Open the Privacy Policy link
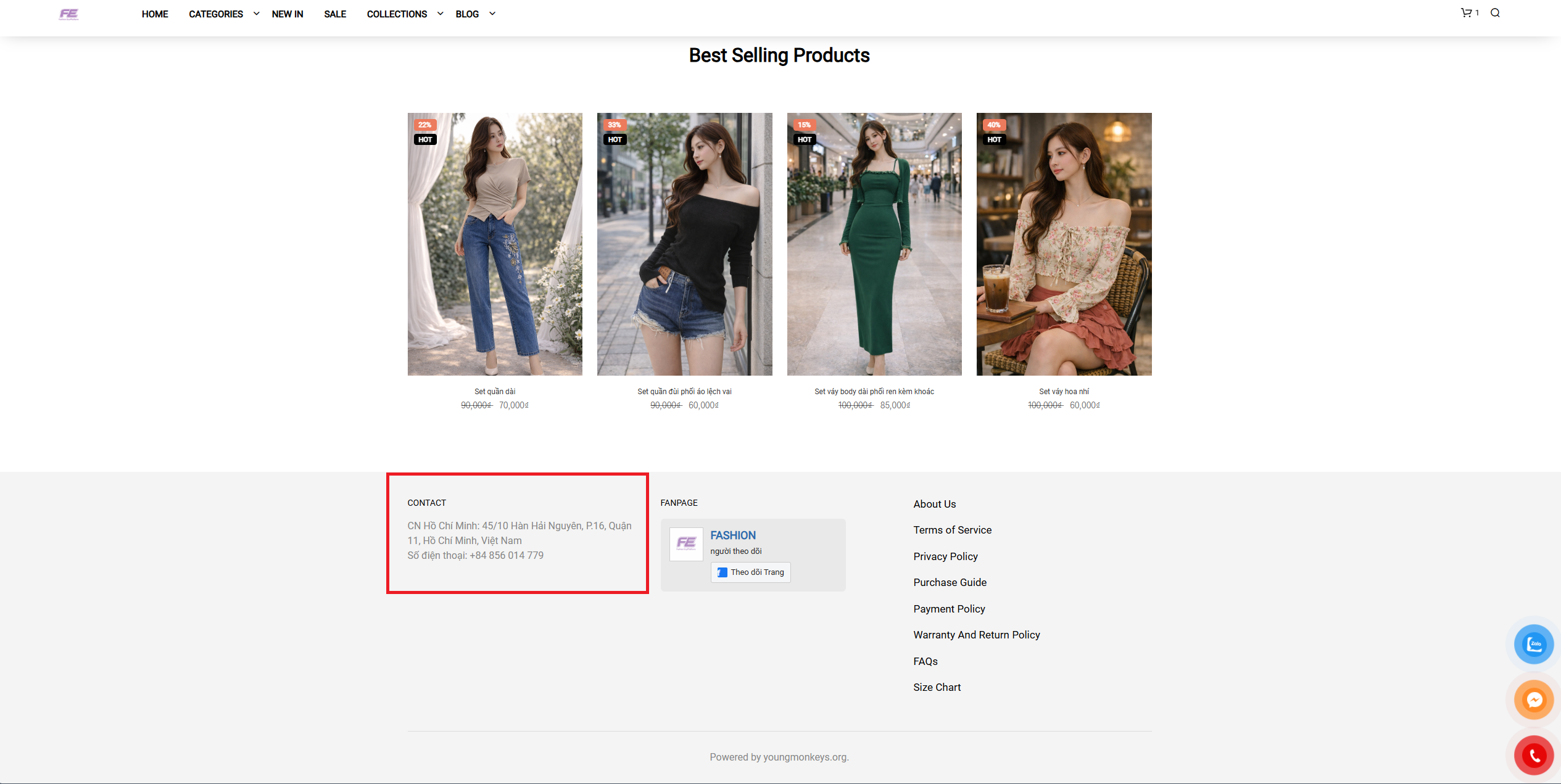Viewport: 1561px width, 784px height. click(945, 556)
